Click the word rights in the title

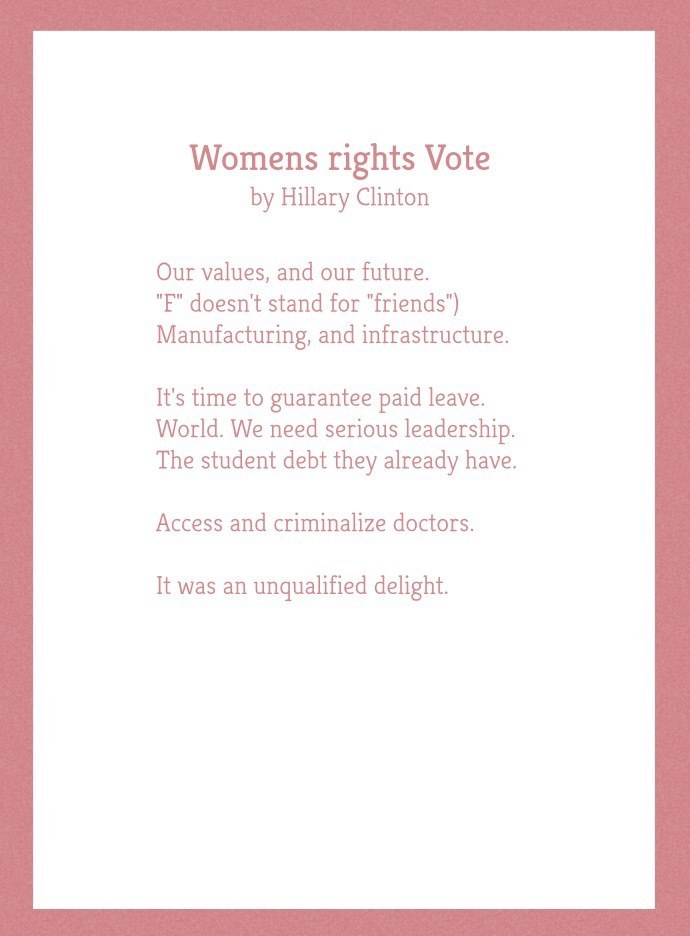coord(371,159)
